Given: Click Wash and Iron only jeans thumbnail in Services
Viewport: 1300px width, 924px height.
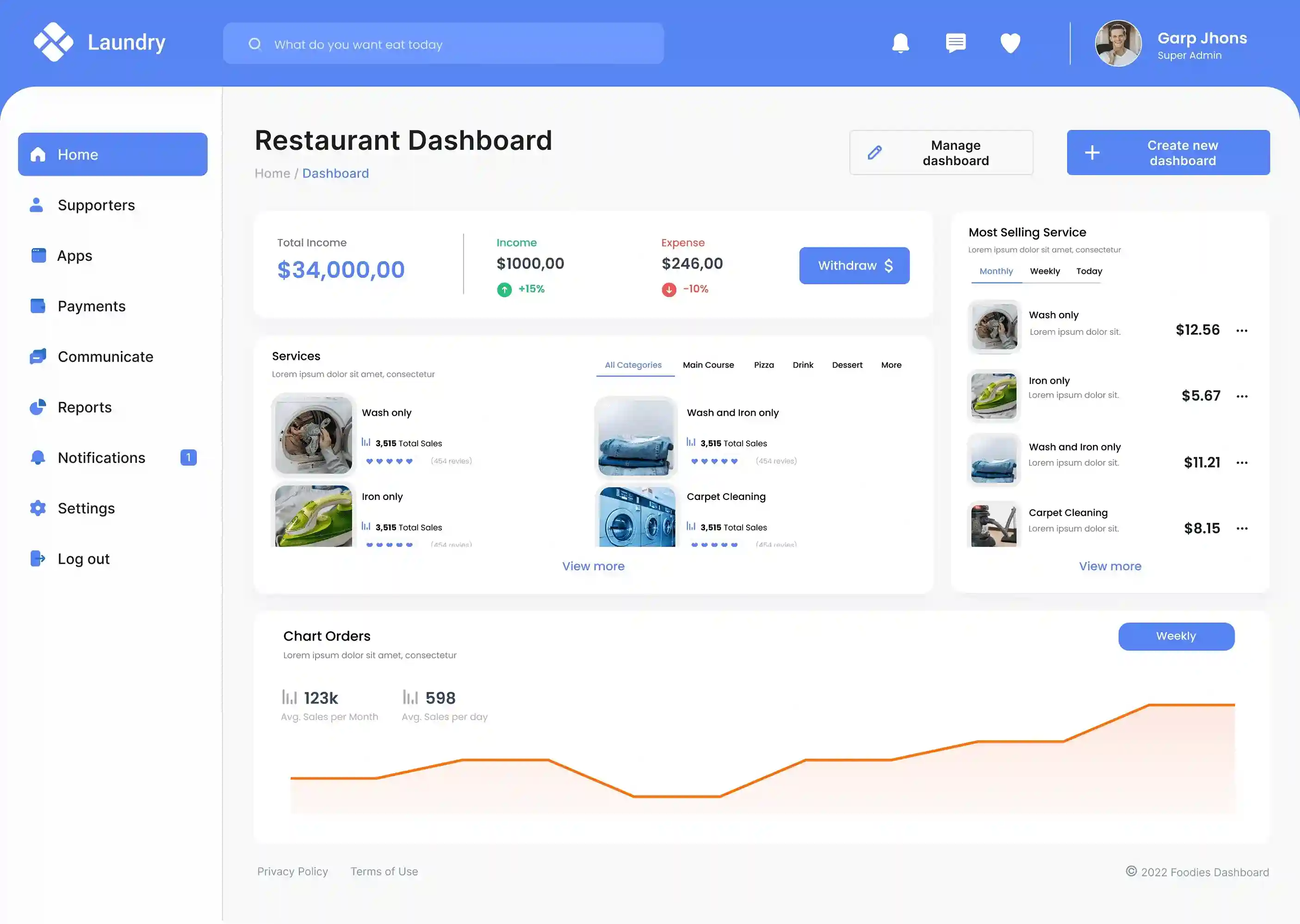Looking at the screenshot, I should pos(636,437).
